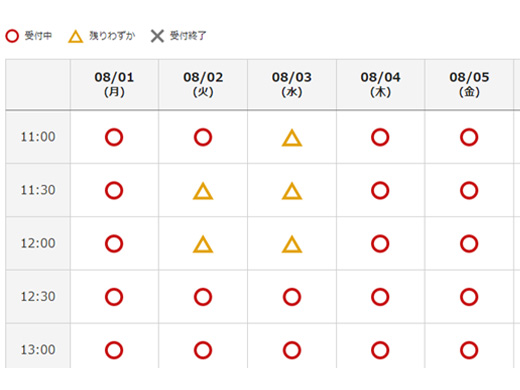The height and width of the screenshot is (390, 520).
Task: Click the 08/04 11:30 circle slot
Action: click(380, 191)
